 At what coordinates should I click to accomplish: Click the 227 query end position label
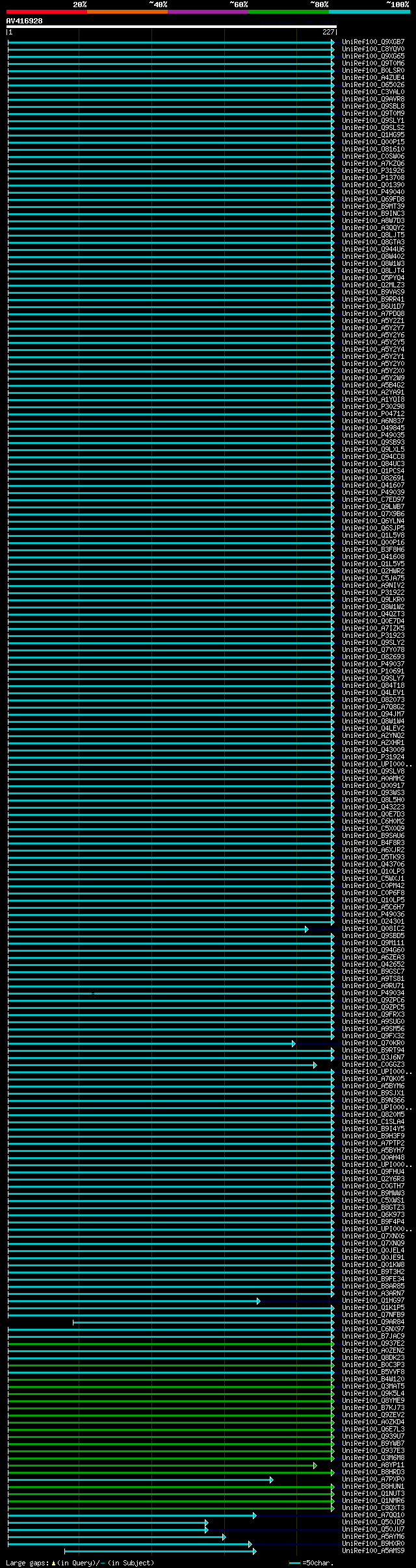coord(328,32)
